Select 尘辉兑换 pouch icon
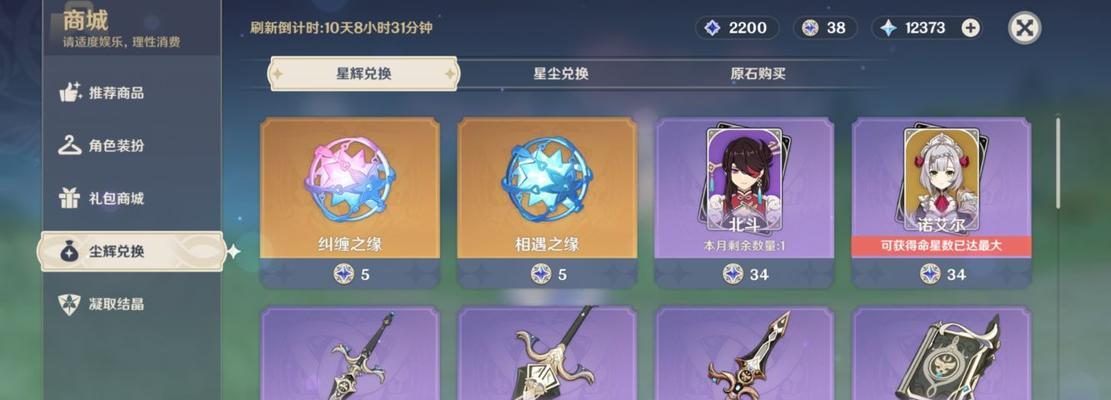1111x400 pixels. 69,251
